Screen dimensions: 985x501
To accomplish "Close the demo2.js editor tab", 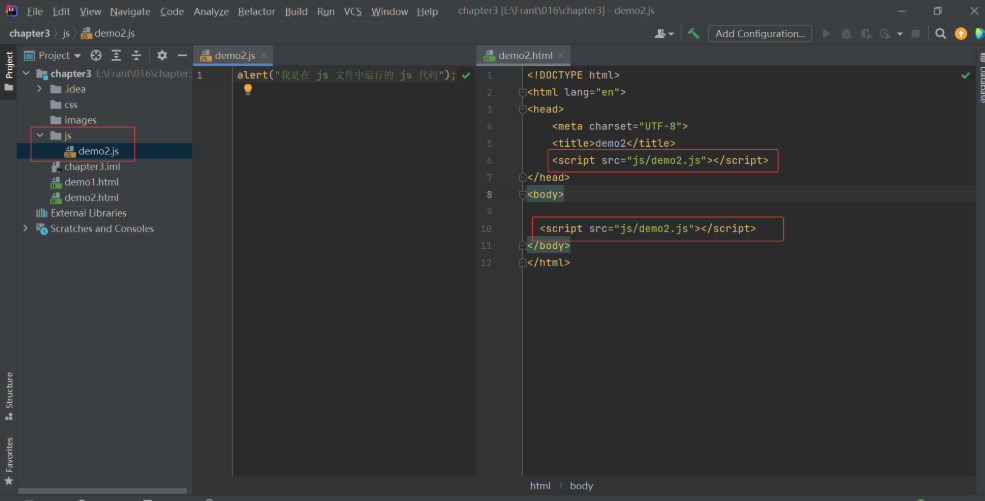I will (264, 55).
